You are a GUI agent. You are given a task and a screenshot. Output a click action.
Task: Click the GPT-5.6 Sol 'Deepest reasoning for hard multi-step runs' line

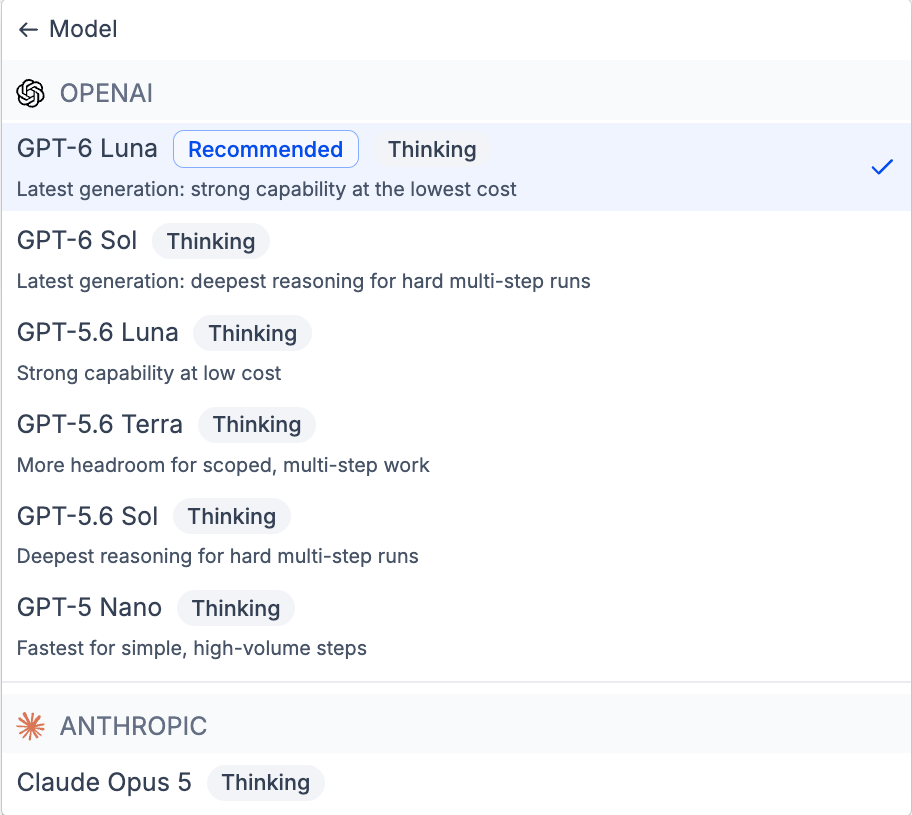click(218, 556)
